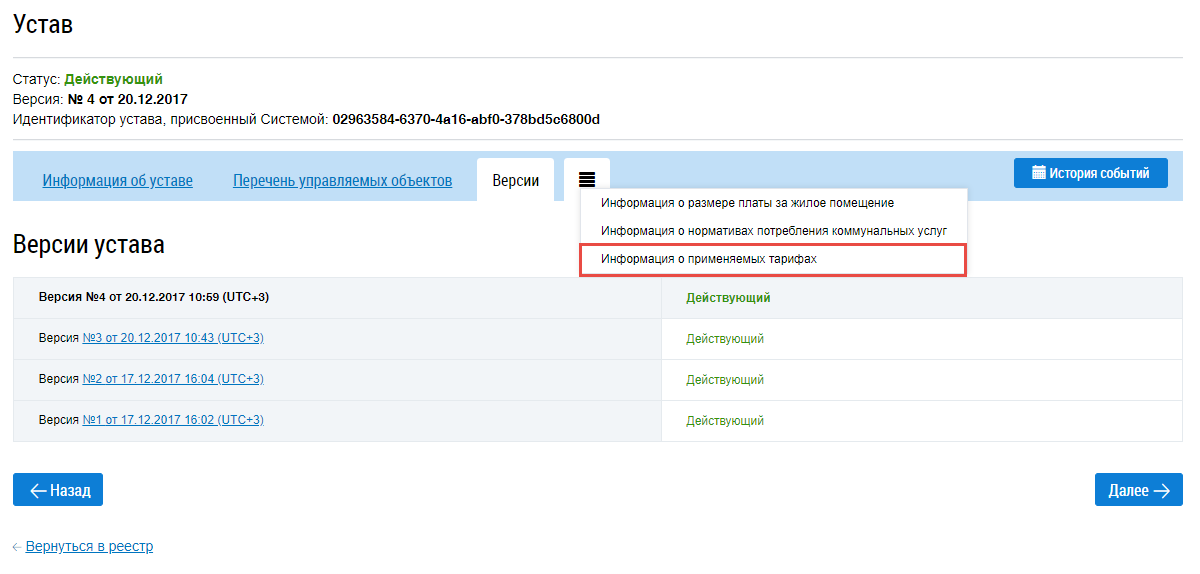Open version №3 от 20.12.2017 link

pyautogui.click(x=173, y=338)
